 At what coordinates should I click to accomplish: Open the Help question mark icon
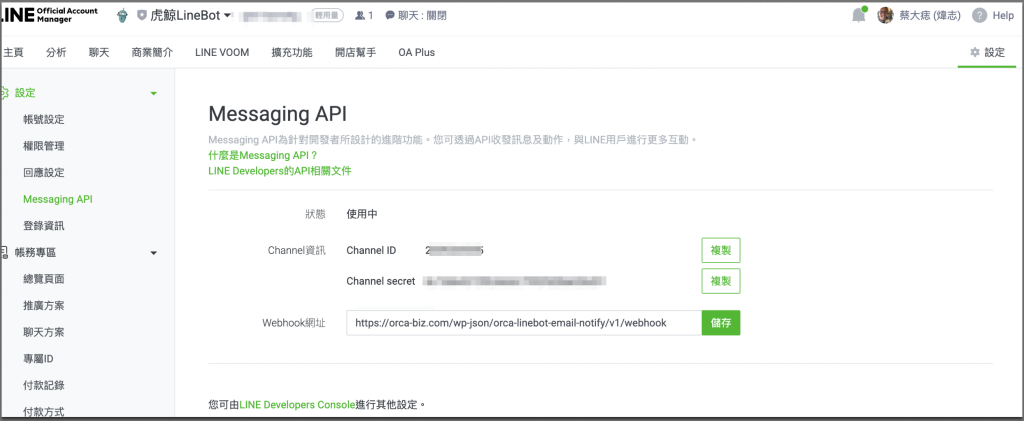[x=979, y=16]
